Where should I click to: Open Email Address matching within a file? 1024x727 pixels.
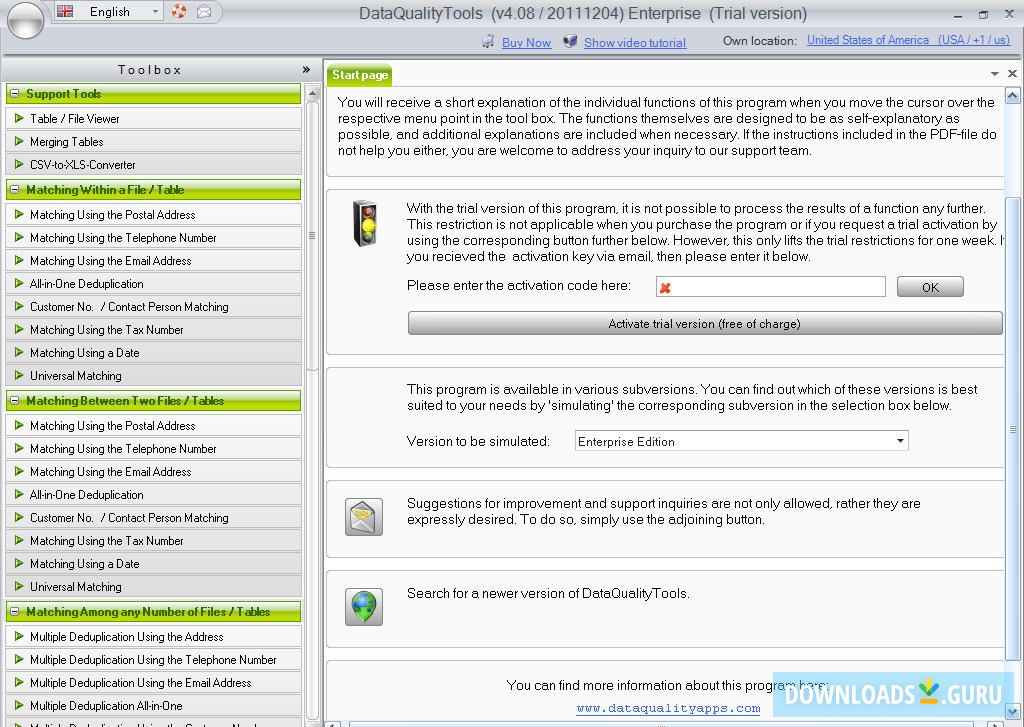[153, 261]
